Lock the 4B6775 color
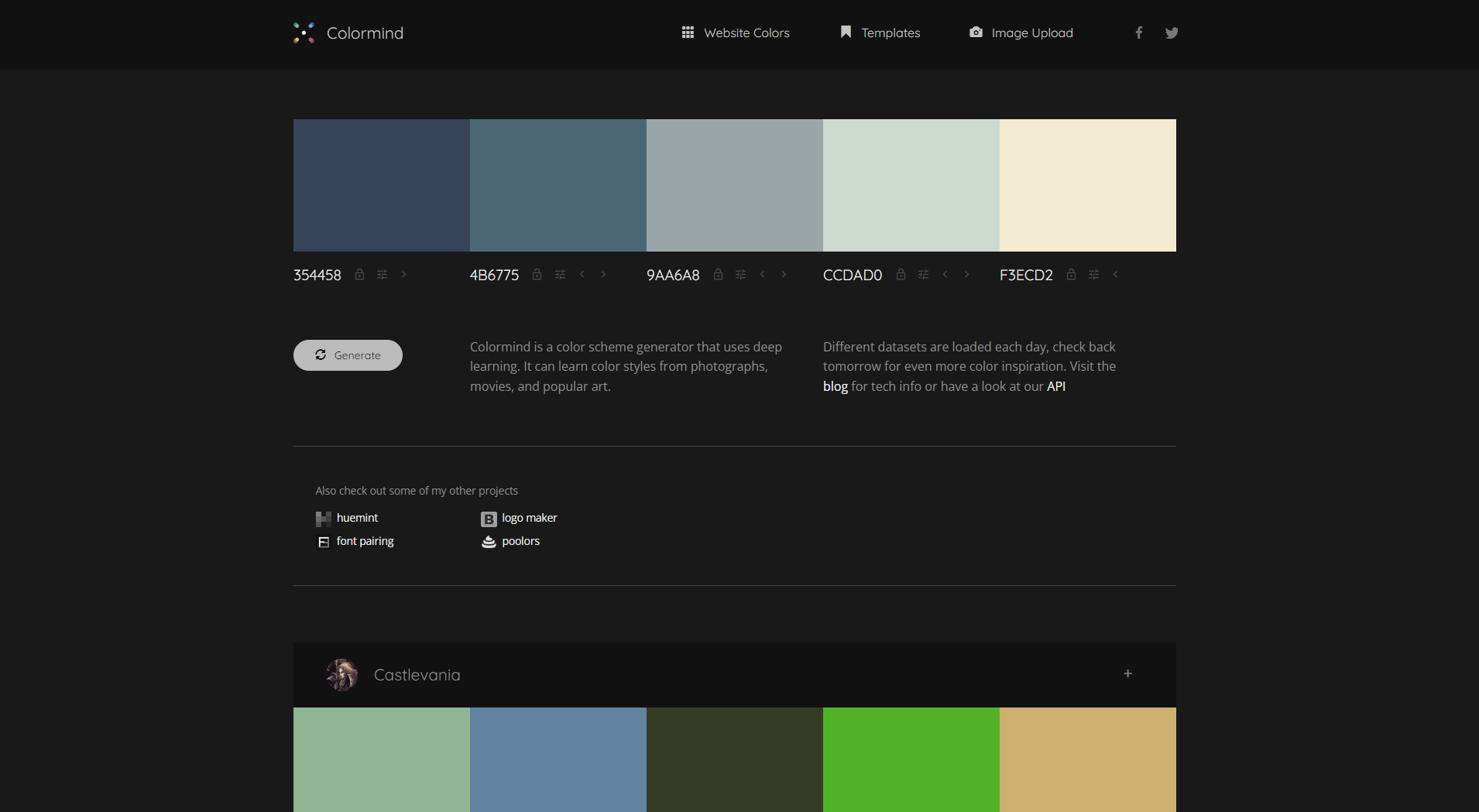The image size is (1479, 812). pyautogui.click(x=537, y=275)
